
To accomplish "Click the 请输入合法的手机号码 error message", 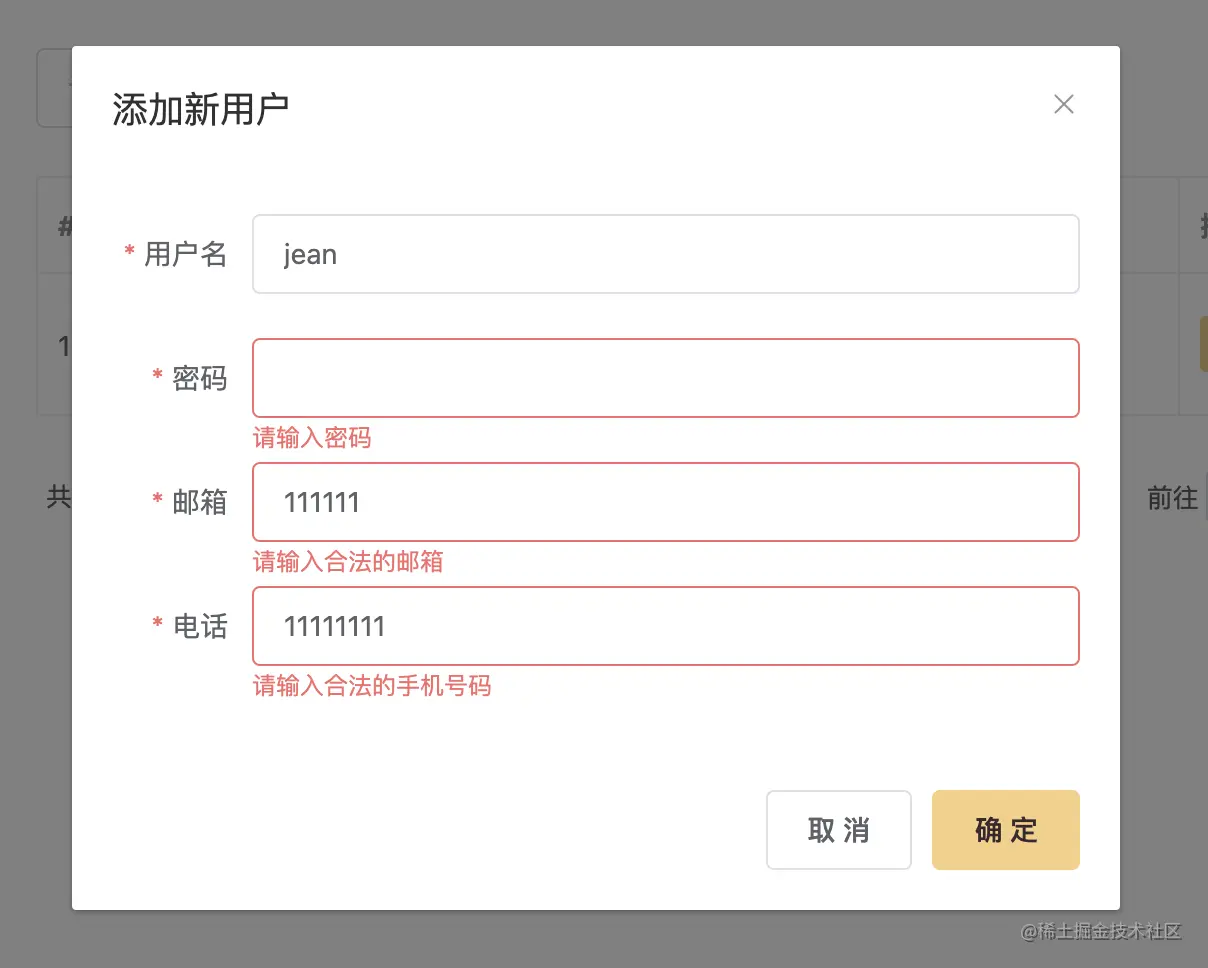I will click(x=372, y=686).
